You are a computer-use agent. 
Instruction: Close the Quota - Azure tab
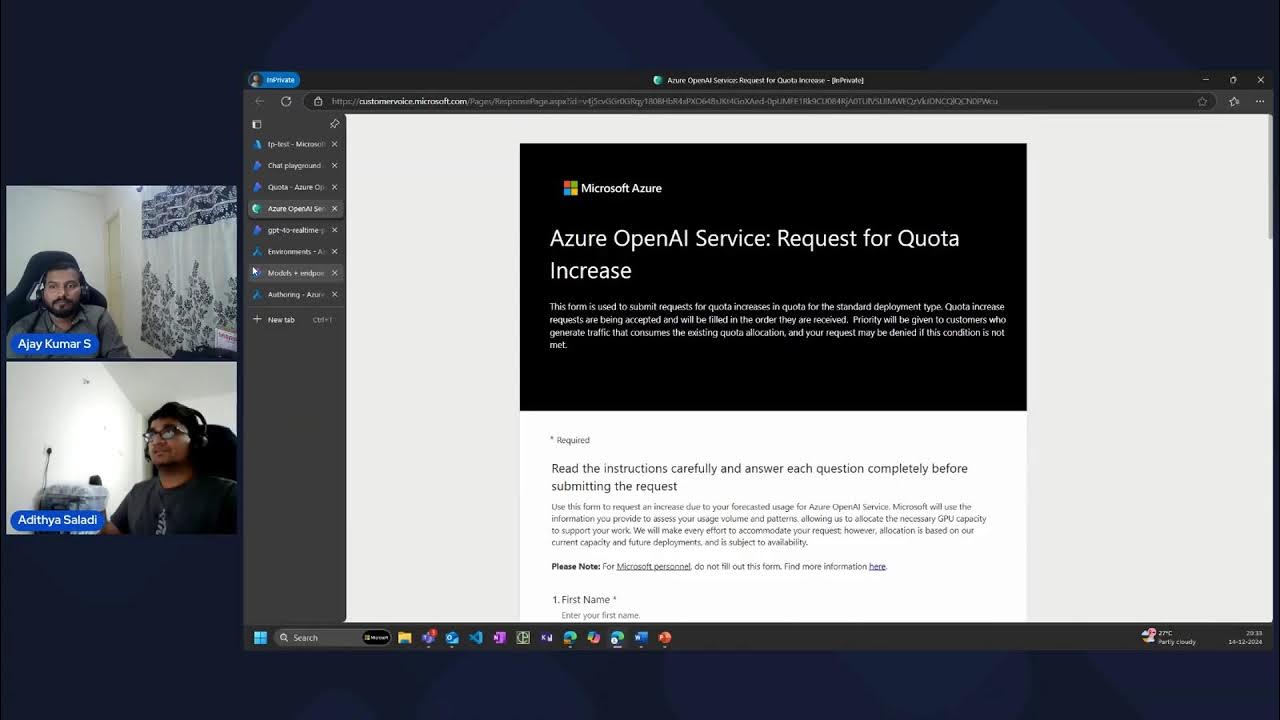click(x=334, y=187)
